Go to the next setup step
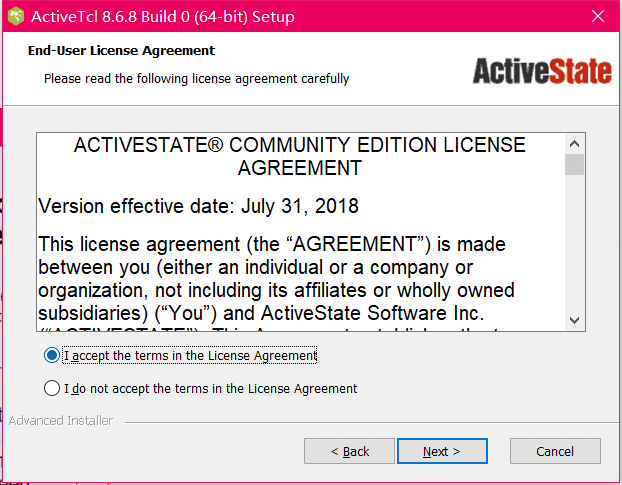622x485 pixels. tap(442, 451)
